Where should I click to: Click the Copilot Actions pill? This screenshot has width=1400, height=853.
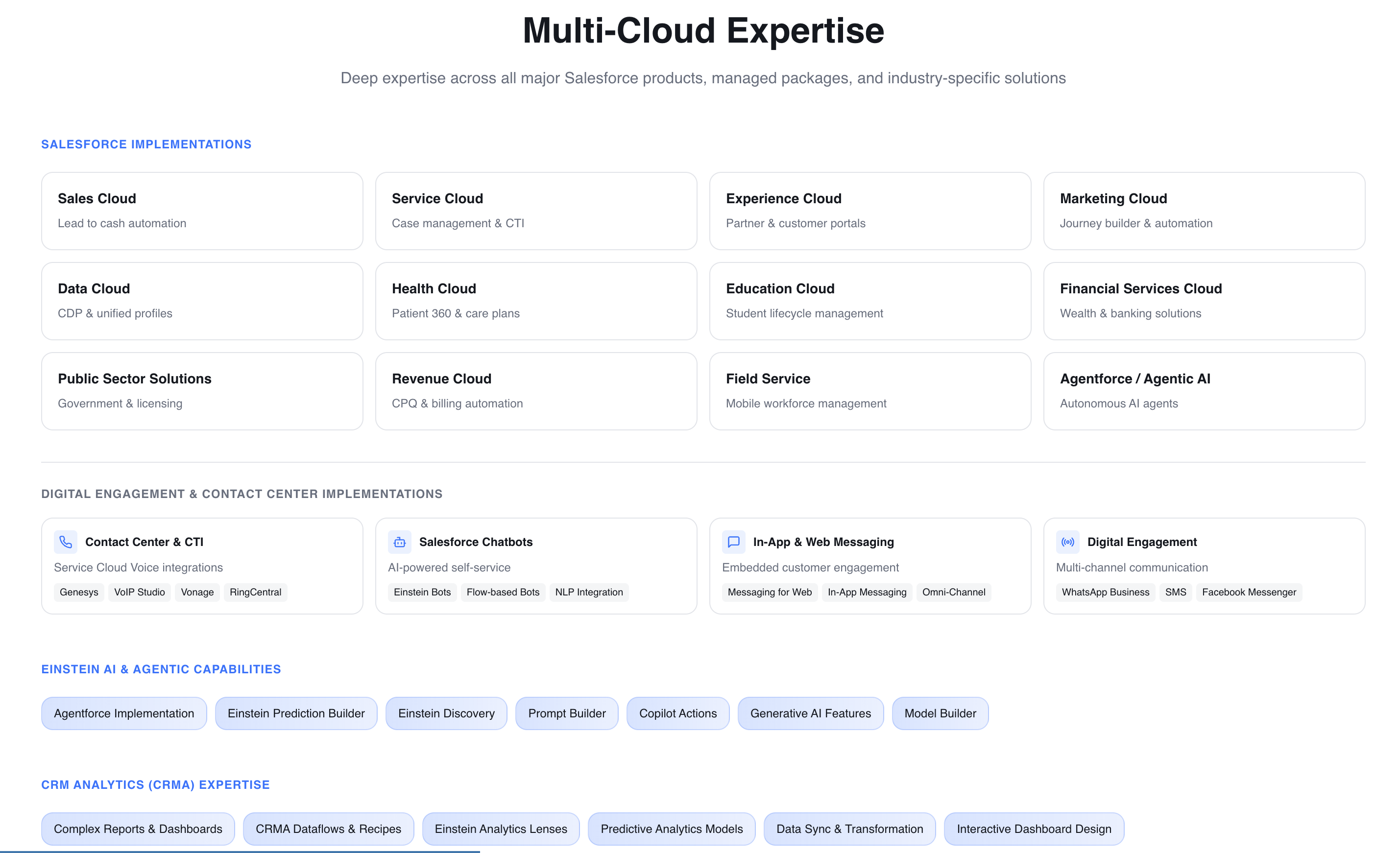(678, 713)
